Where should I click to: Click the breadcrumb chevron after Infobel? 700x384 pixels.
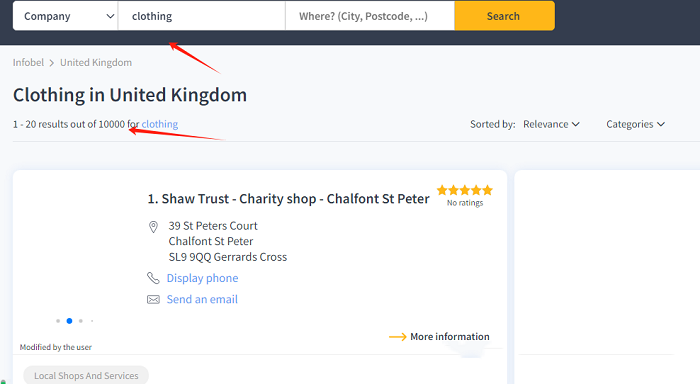point(52,63)
